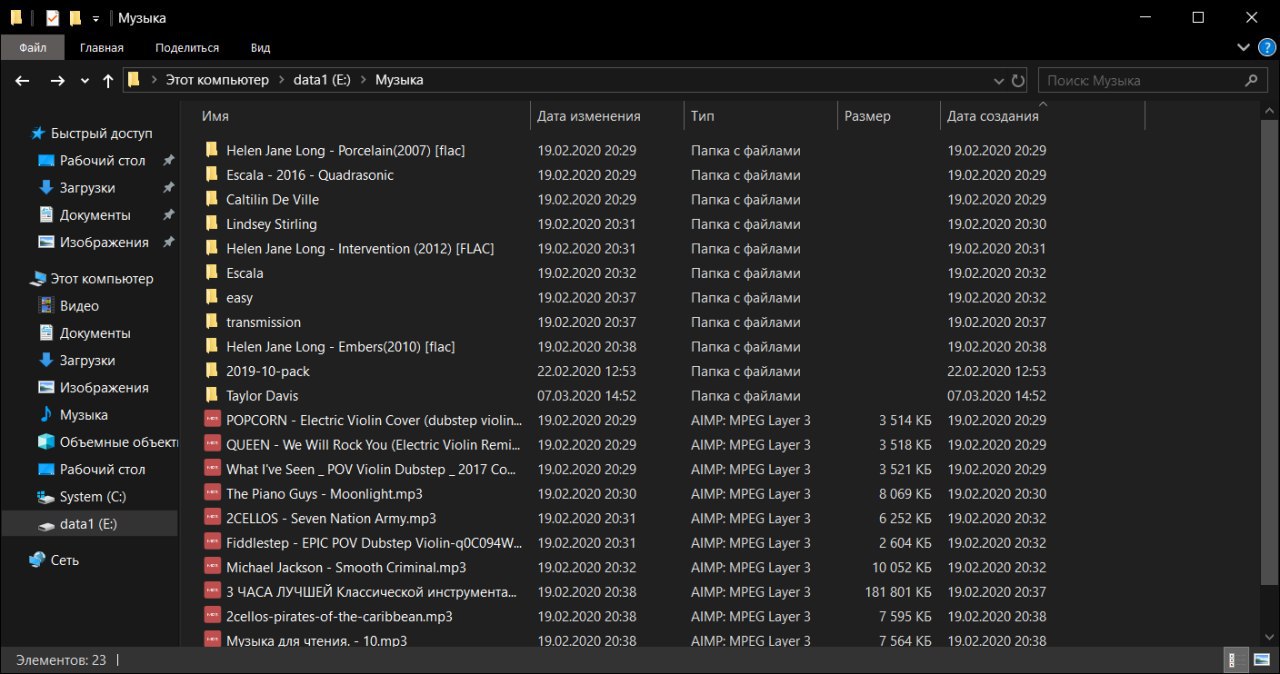The image size is (1280, 674).
Task: Open pinned Изображения under quick access
Action: (x=104, y=242)
